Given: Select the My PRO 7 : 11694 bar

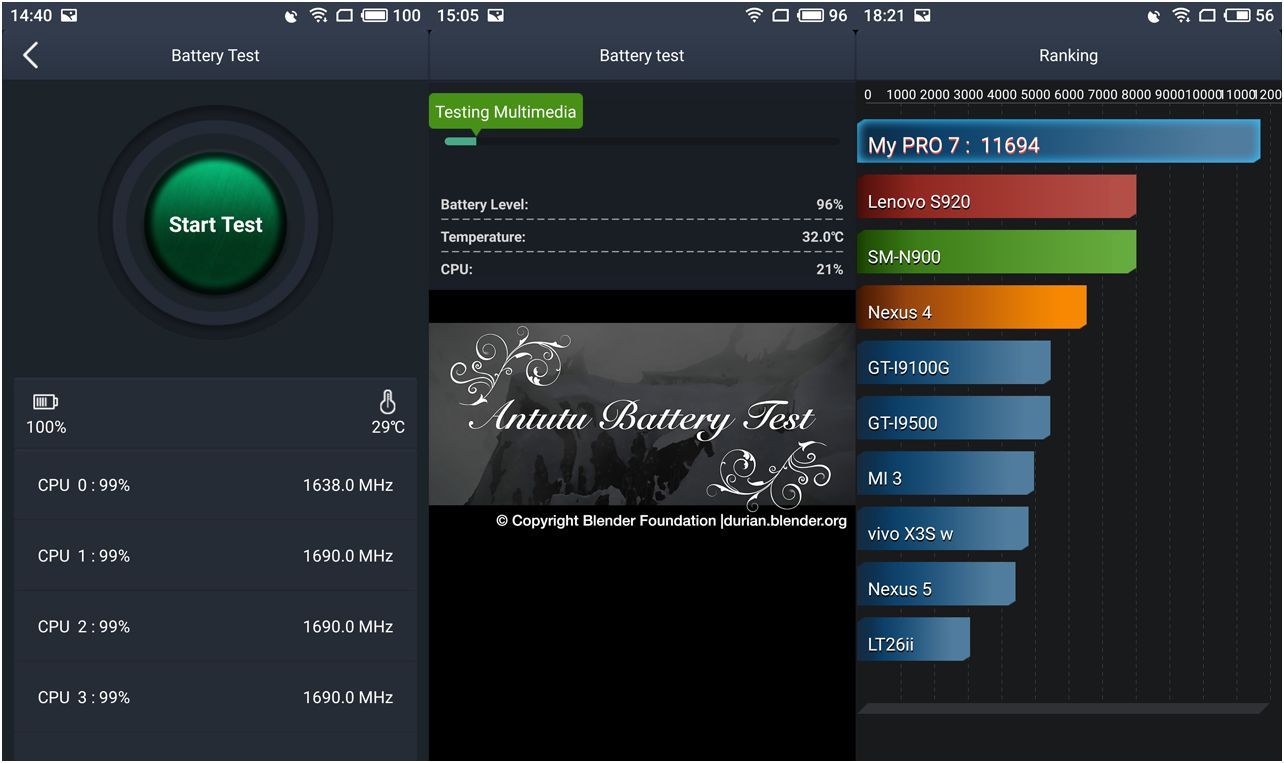Looking at the screenshot, I should click(x=1057, y=145).
